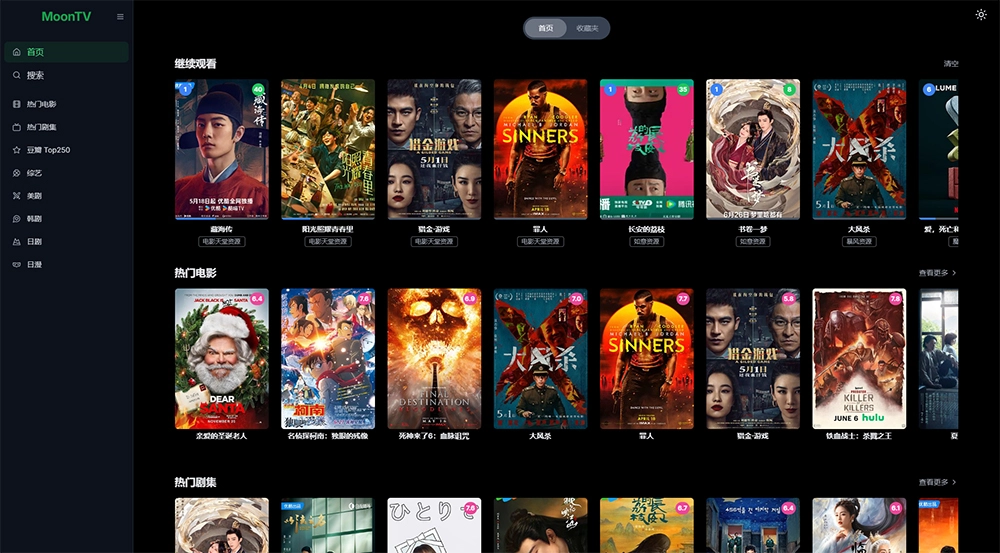Click the icon beside 韩剧
Image resolution: width=1000 pixels, height=553 pixels.
click(x=17, y=219)
